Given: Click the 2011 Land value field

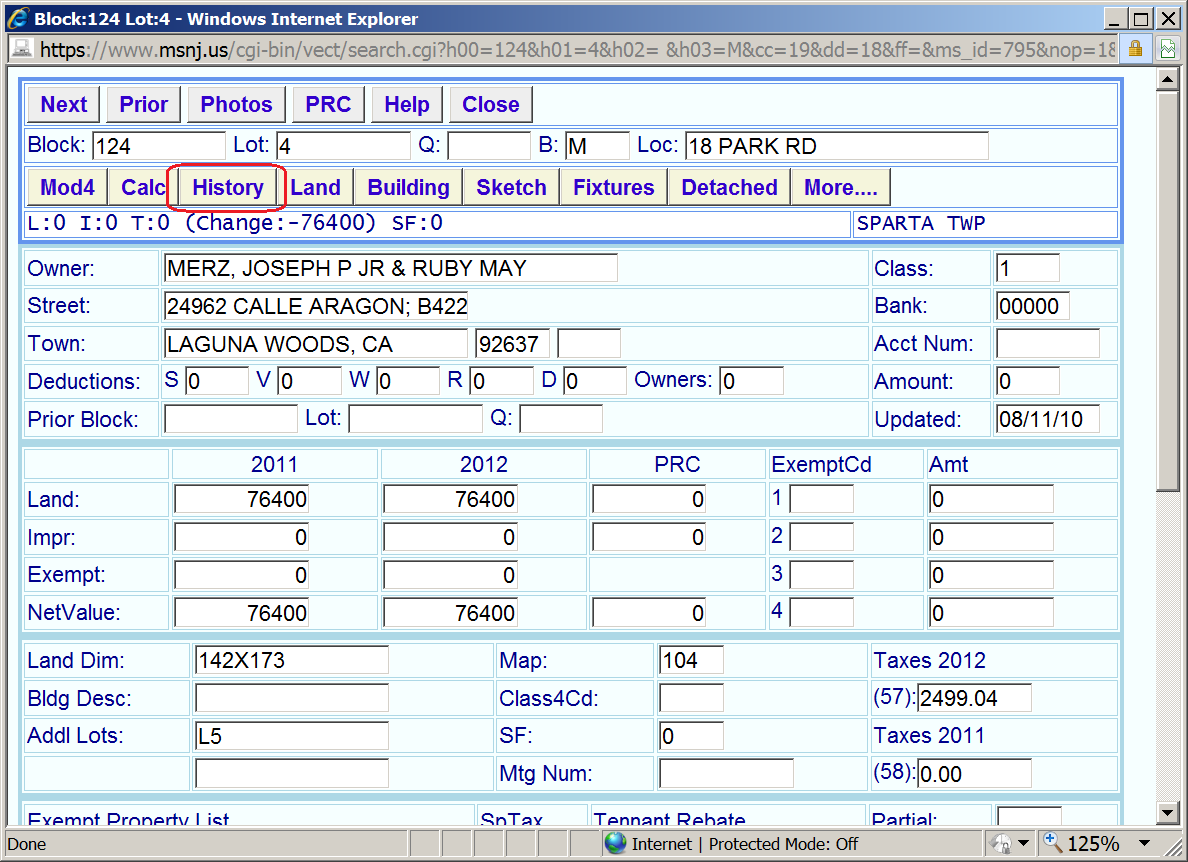Looking at the screenshot, I should coord(242,499).
